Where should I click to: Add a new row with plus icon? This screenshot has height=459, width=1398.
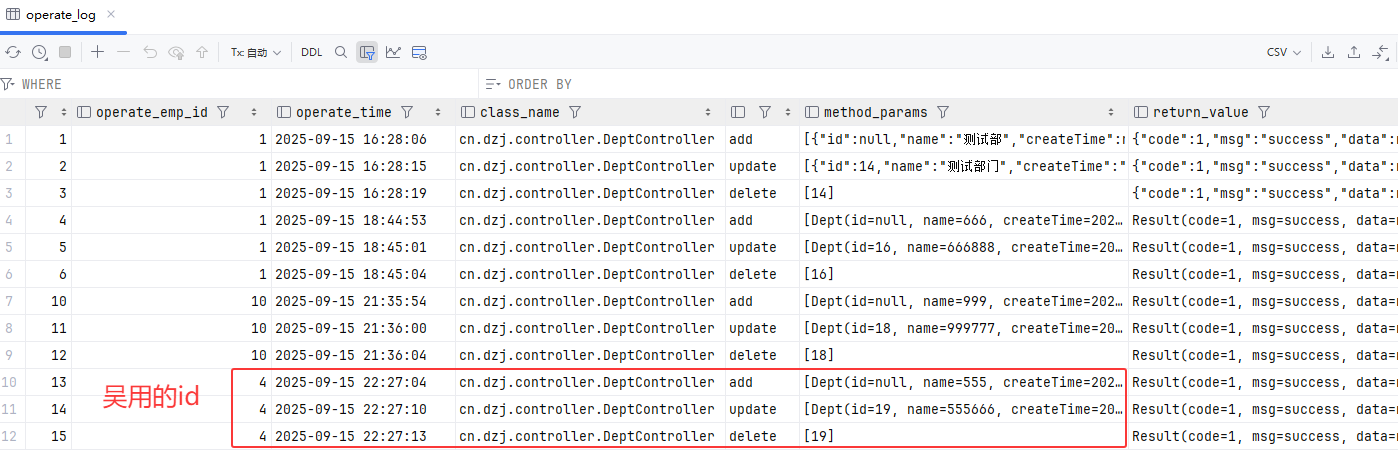pos(97,52)
